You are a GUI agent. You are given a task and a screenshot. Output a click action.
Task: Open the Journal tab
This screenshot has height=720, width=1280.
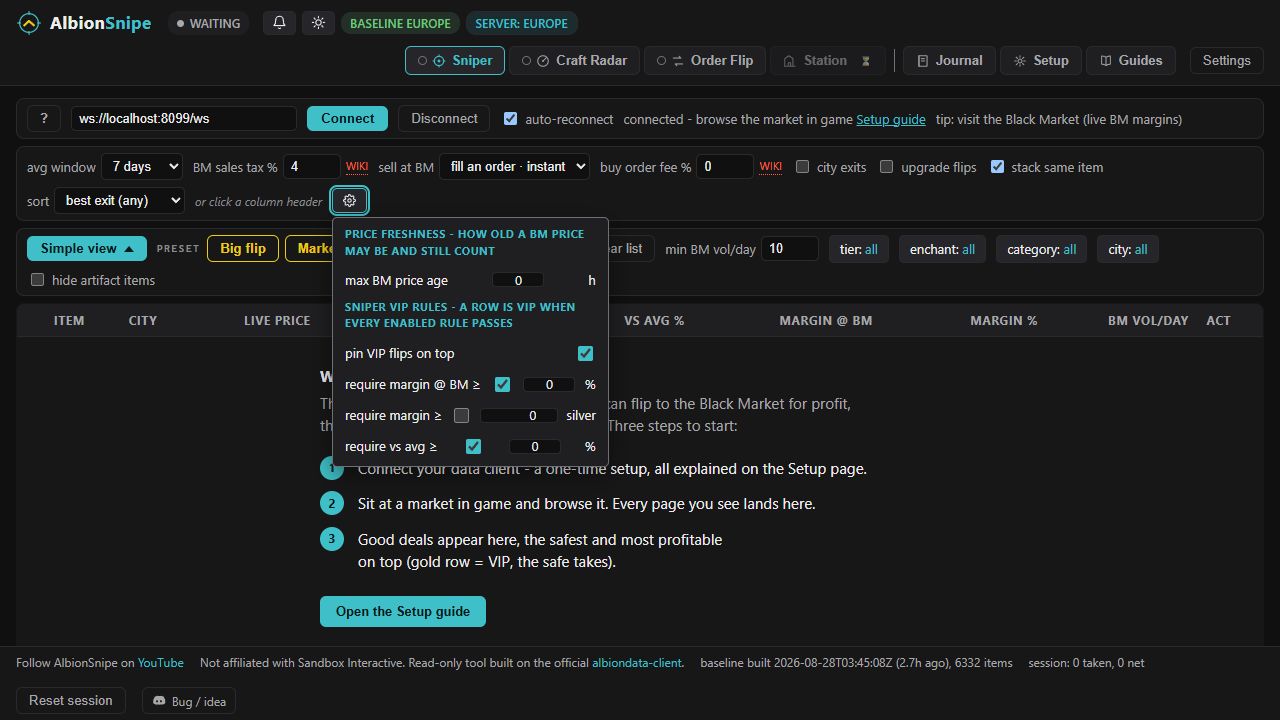click(x=949, y=60)
